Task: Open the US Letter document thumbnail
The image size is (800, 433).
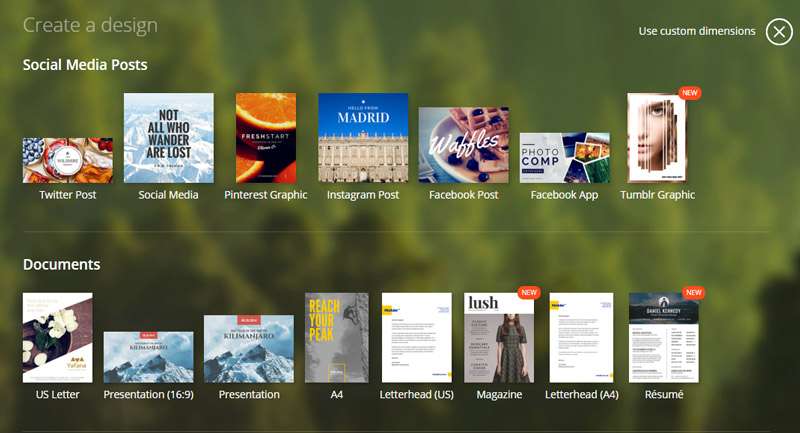Action: 58,338
